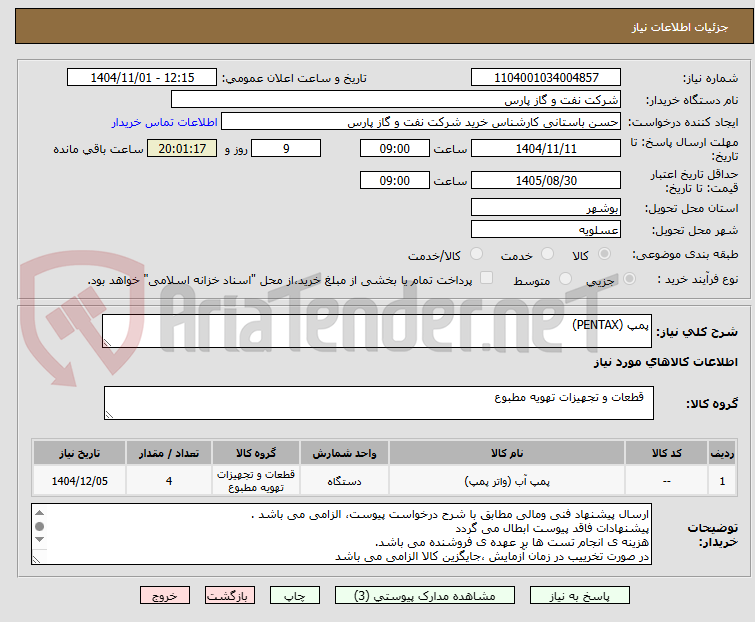Click the resize handle of goods group box

(109, 415)
